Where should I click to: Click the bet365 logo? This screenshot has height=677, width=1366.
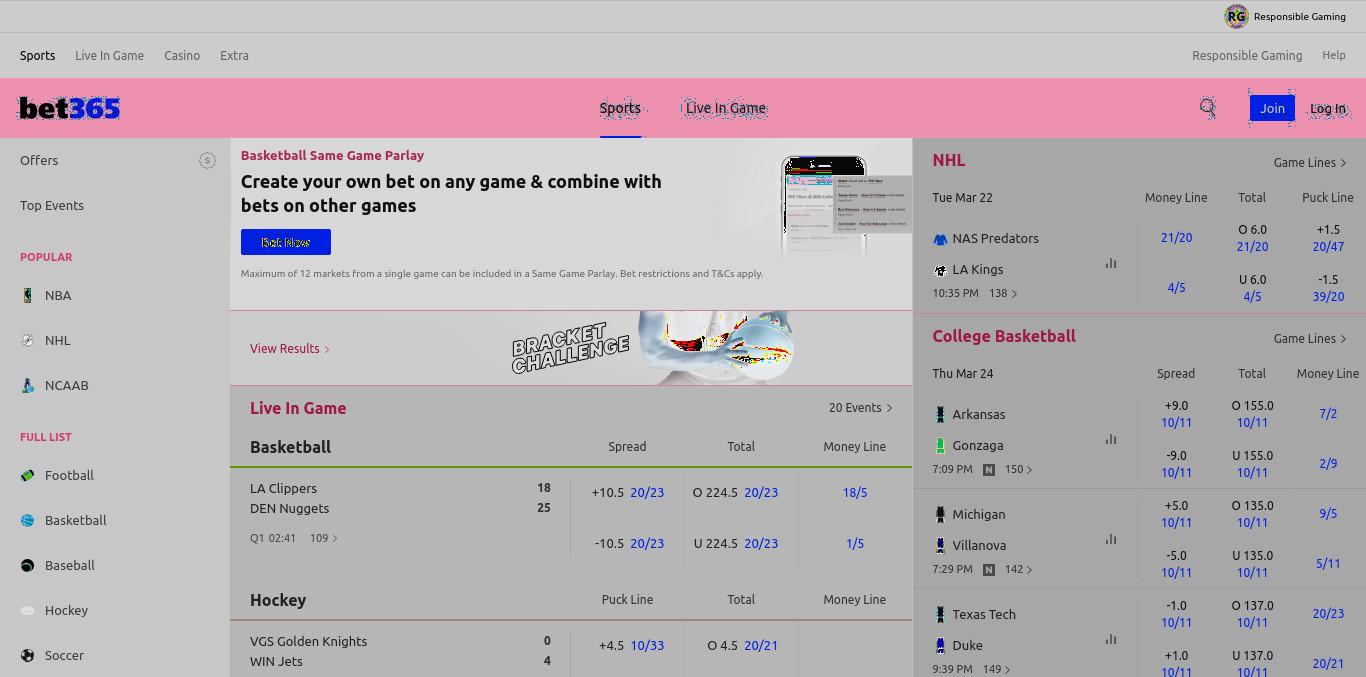[x=70, y=108]
